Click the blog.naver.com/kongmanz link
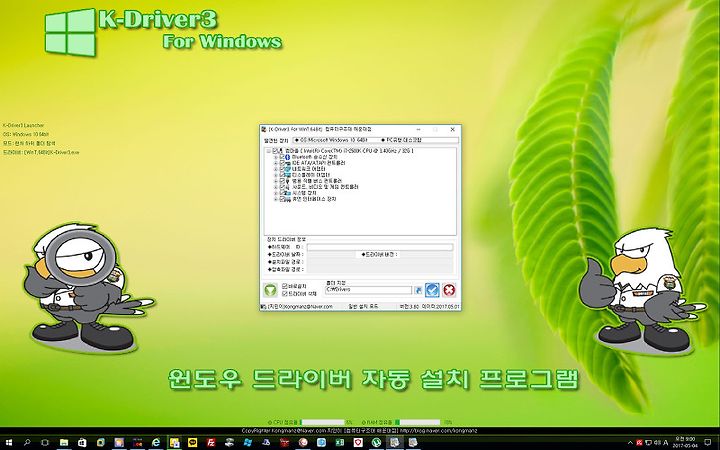 click(x=439, y=431)
